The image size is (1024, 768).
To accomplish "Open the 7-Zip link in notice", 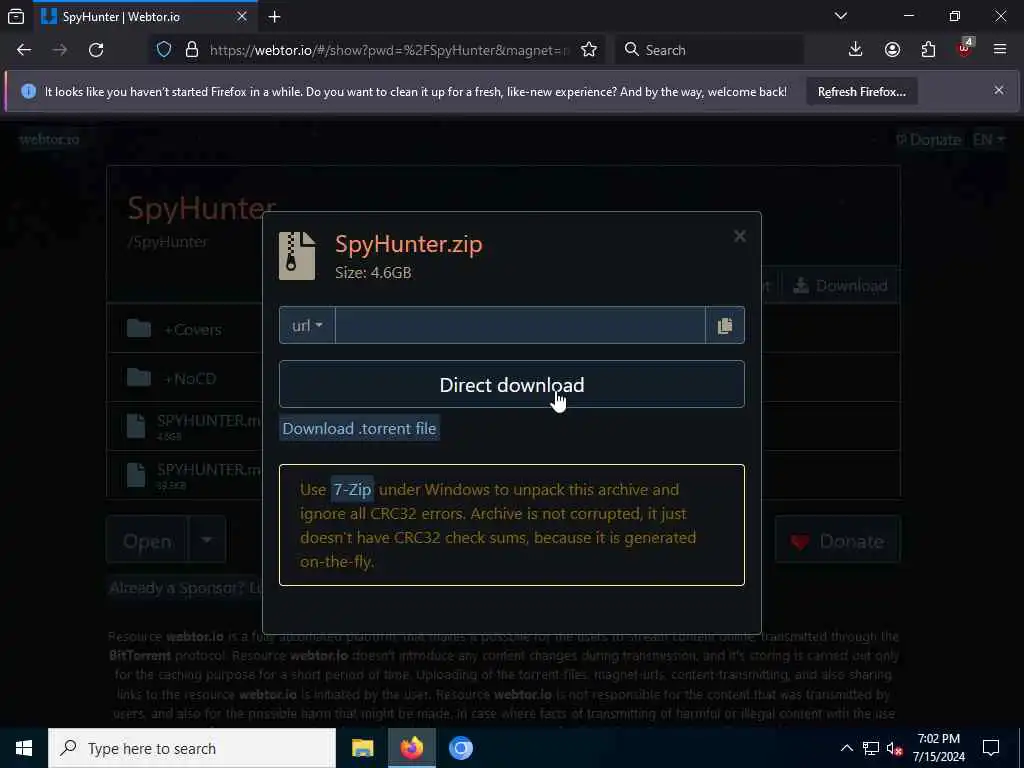I will pyautogui.click(x=352, y=489).
